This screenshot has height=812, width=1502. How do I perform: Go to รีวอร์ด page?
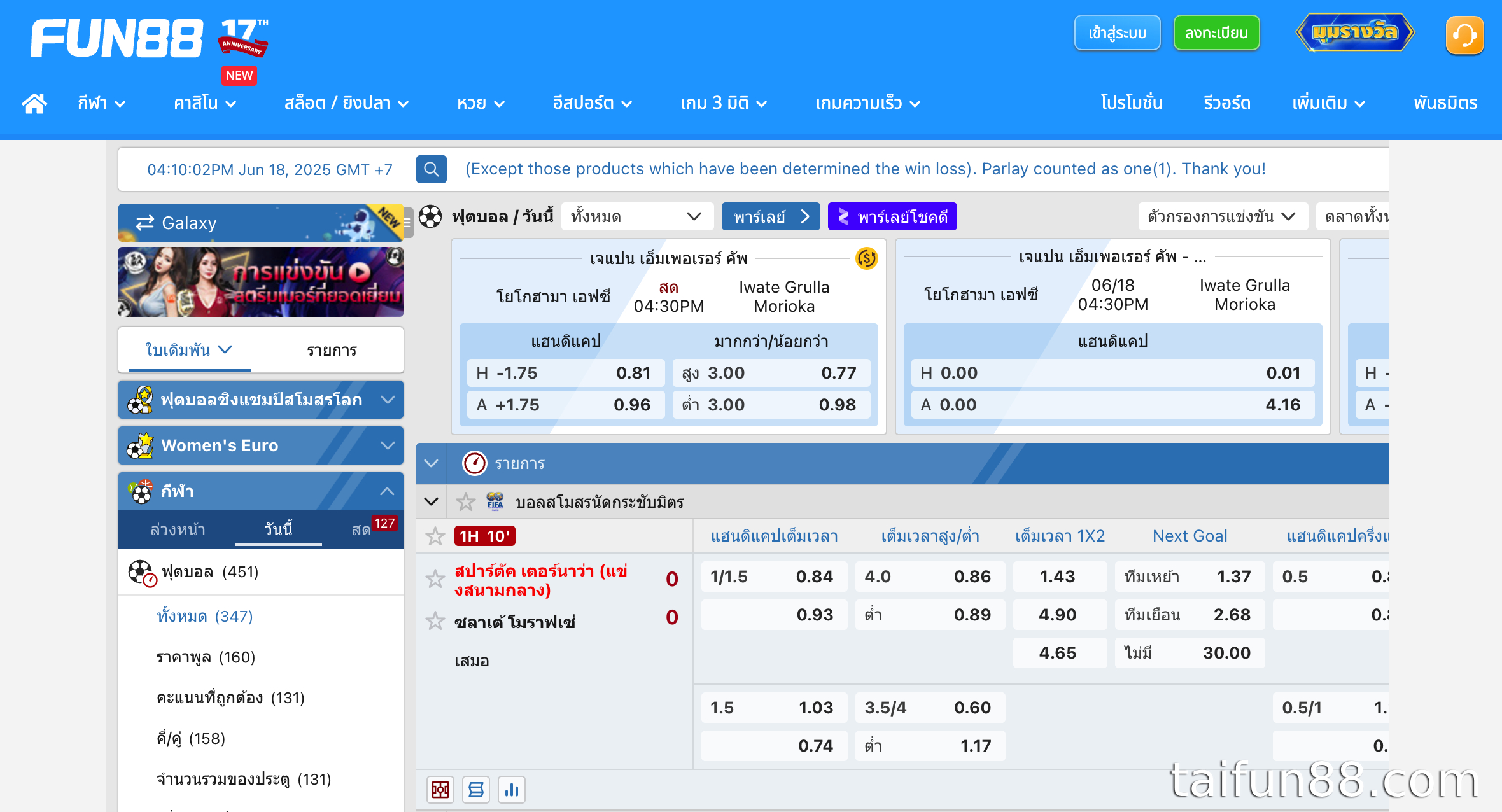tap(1227, 103)
